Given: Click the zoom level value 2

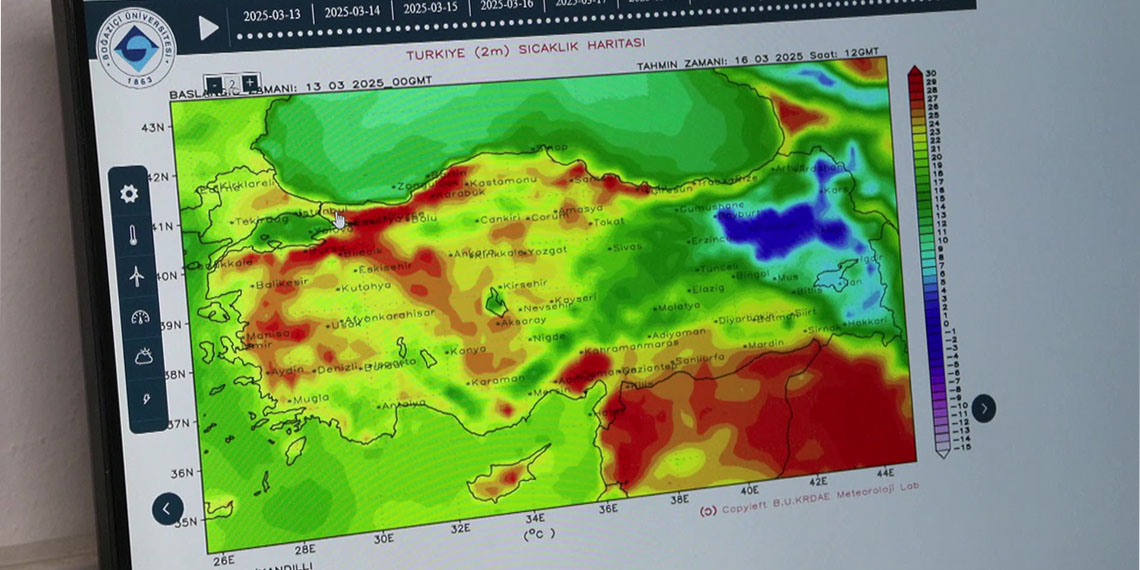Looking at the screenshot, I should [x=231, y=83].
